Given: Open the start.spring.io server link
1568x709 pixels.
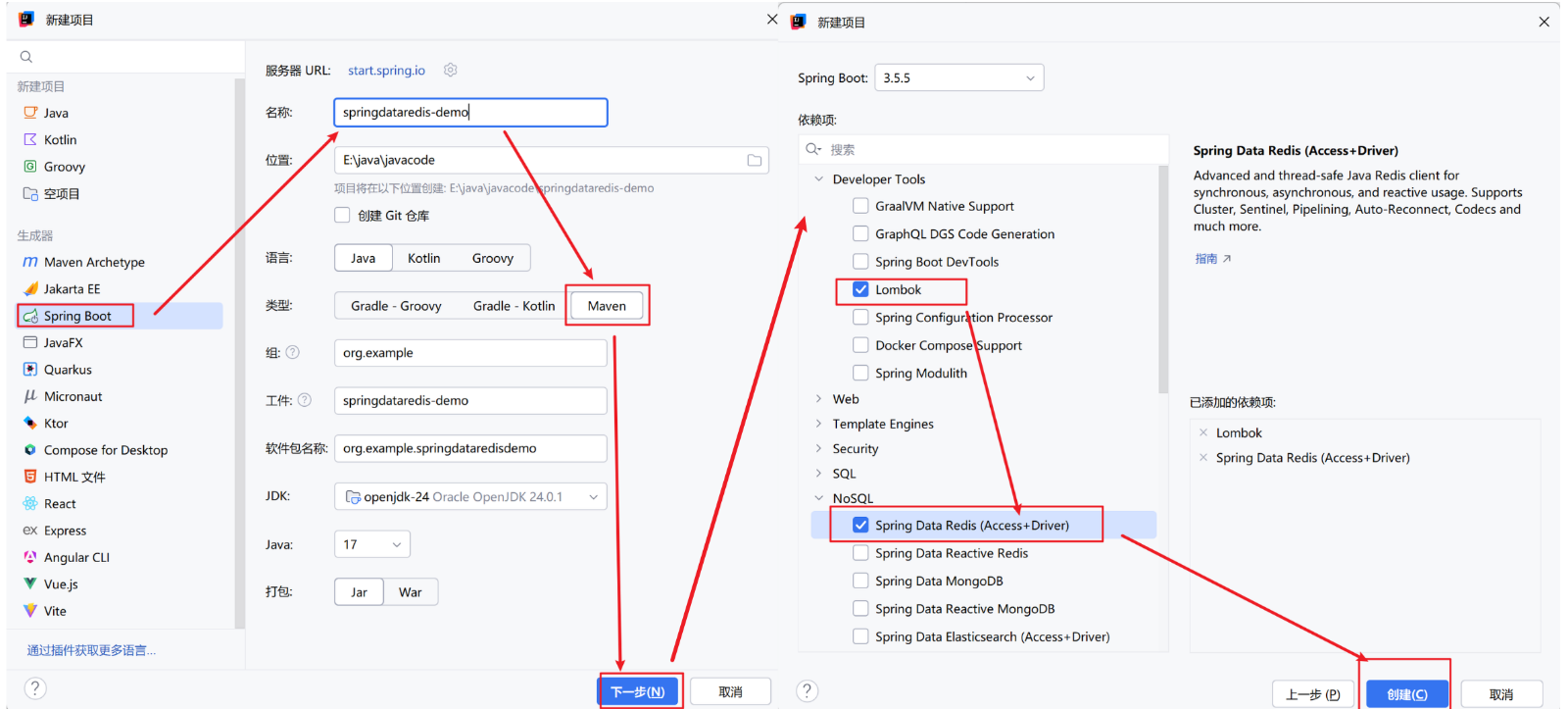Looking at the screenshot, I should (x=386, y=71).
